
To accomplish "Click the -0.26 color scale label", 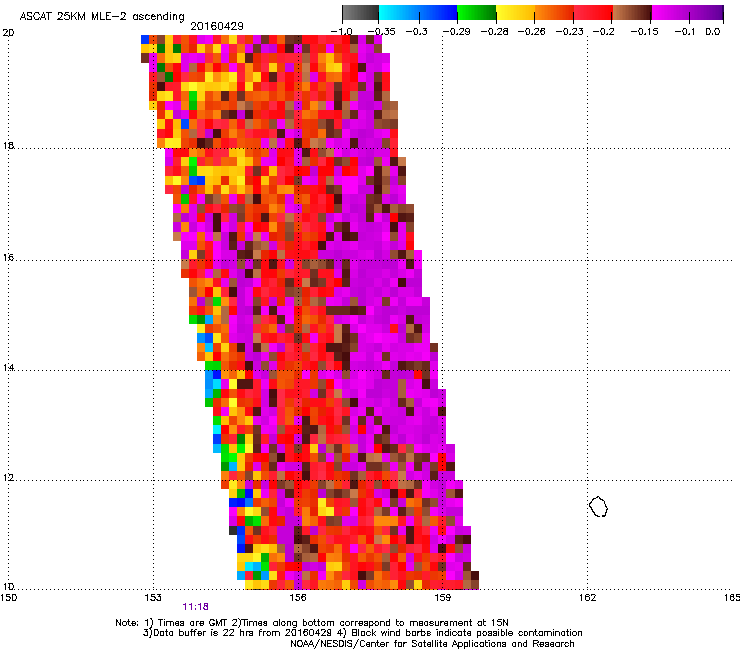I will click(531, 32).
